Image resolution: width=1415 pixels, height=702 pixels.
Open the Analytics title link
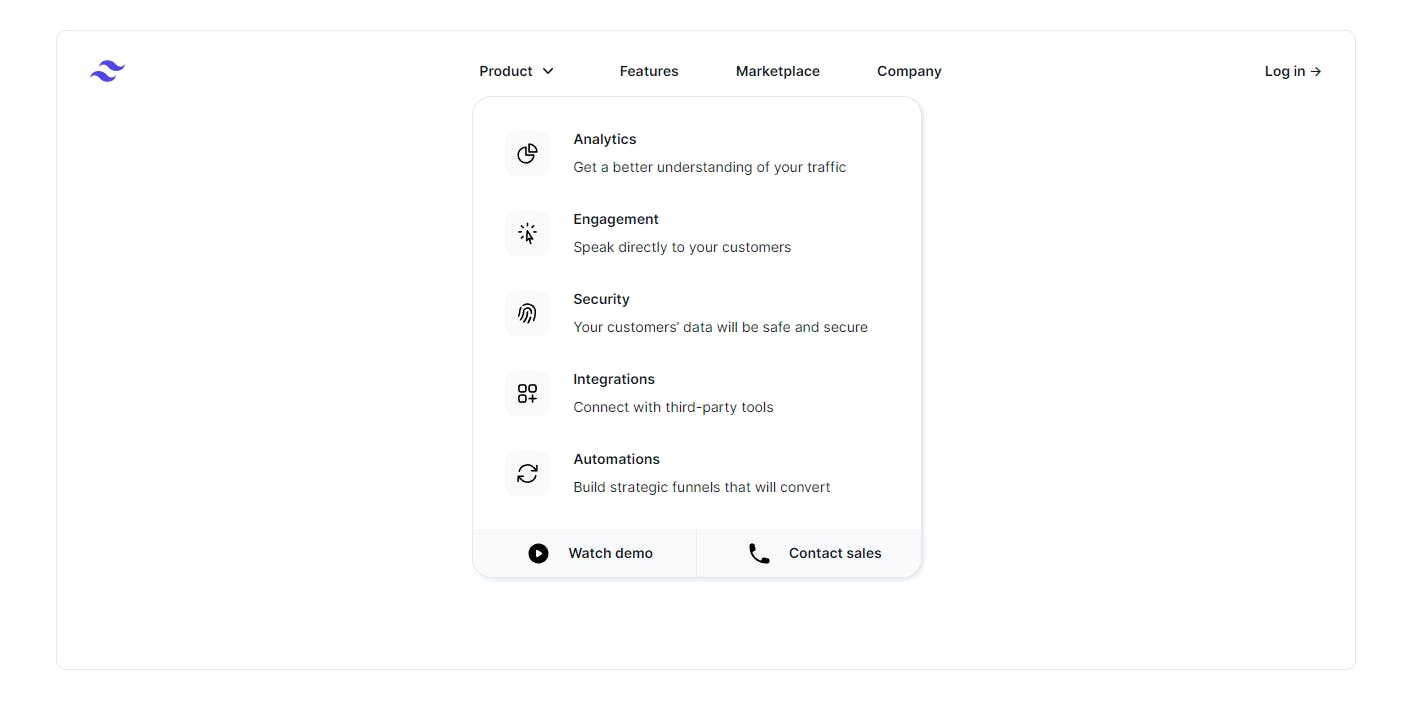[x=605, y=139]
